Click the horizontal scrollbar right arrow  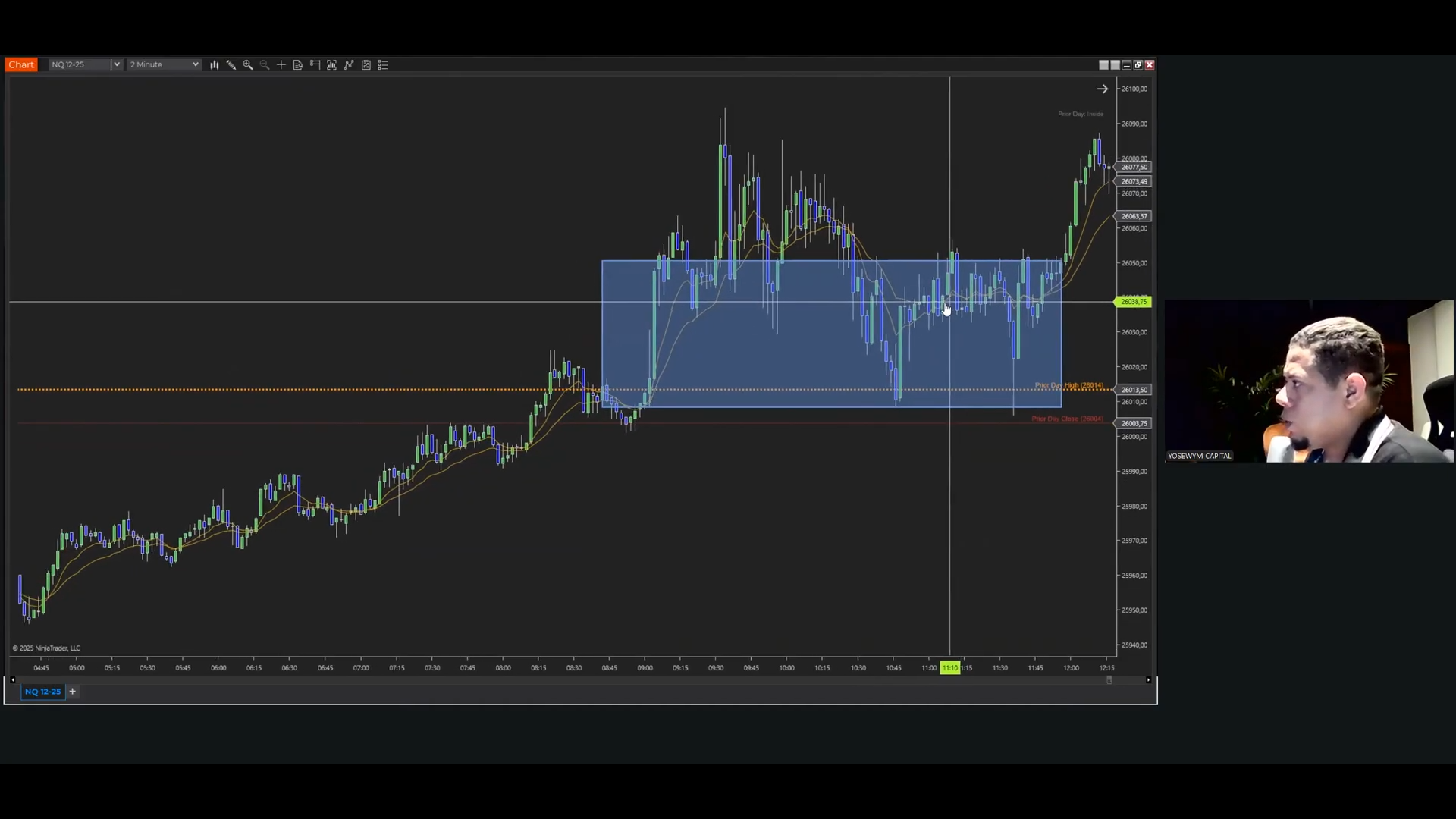[x=1148, y=680]
